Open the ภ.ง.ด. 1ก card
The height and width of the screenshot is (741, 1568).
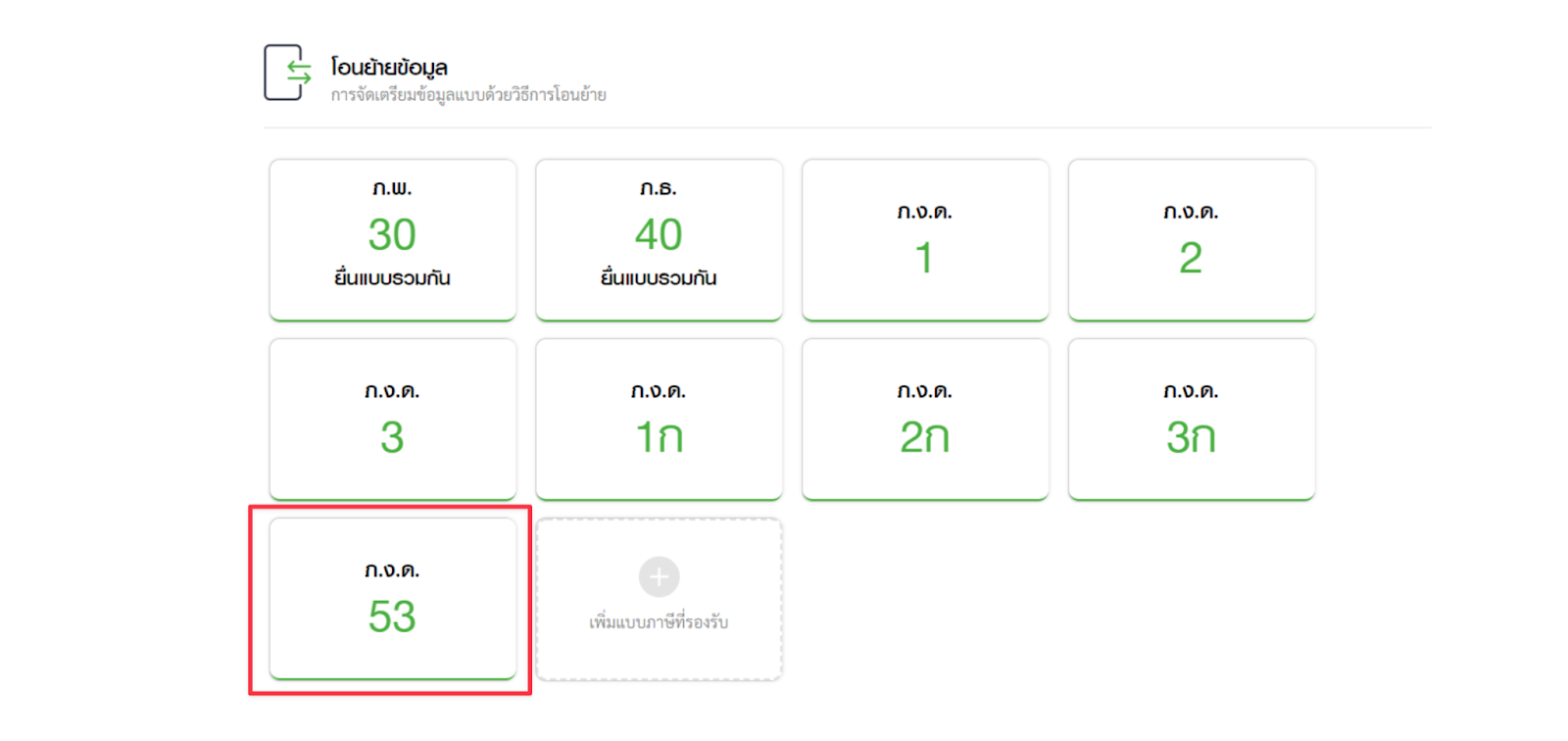tap(659, 420)
